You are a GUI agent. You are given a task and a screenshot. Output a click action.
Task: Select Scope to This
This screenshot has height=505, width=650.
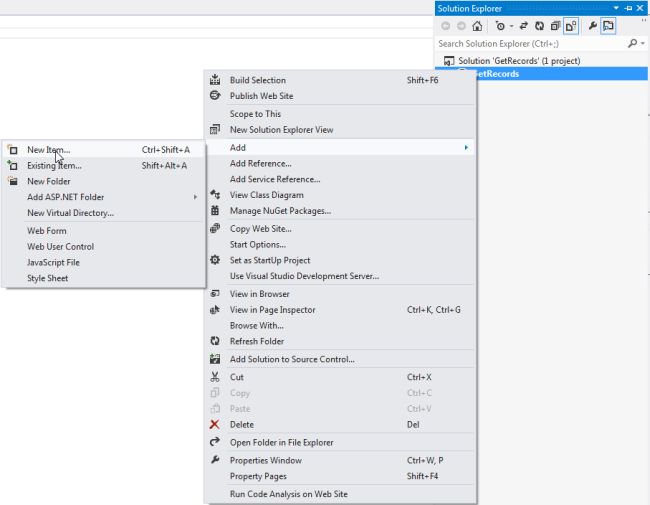(x=340, y=114)
